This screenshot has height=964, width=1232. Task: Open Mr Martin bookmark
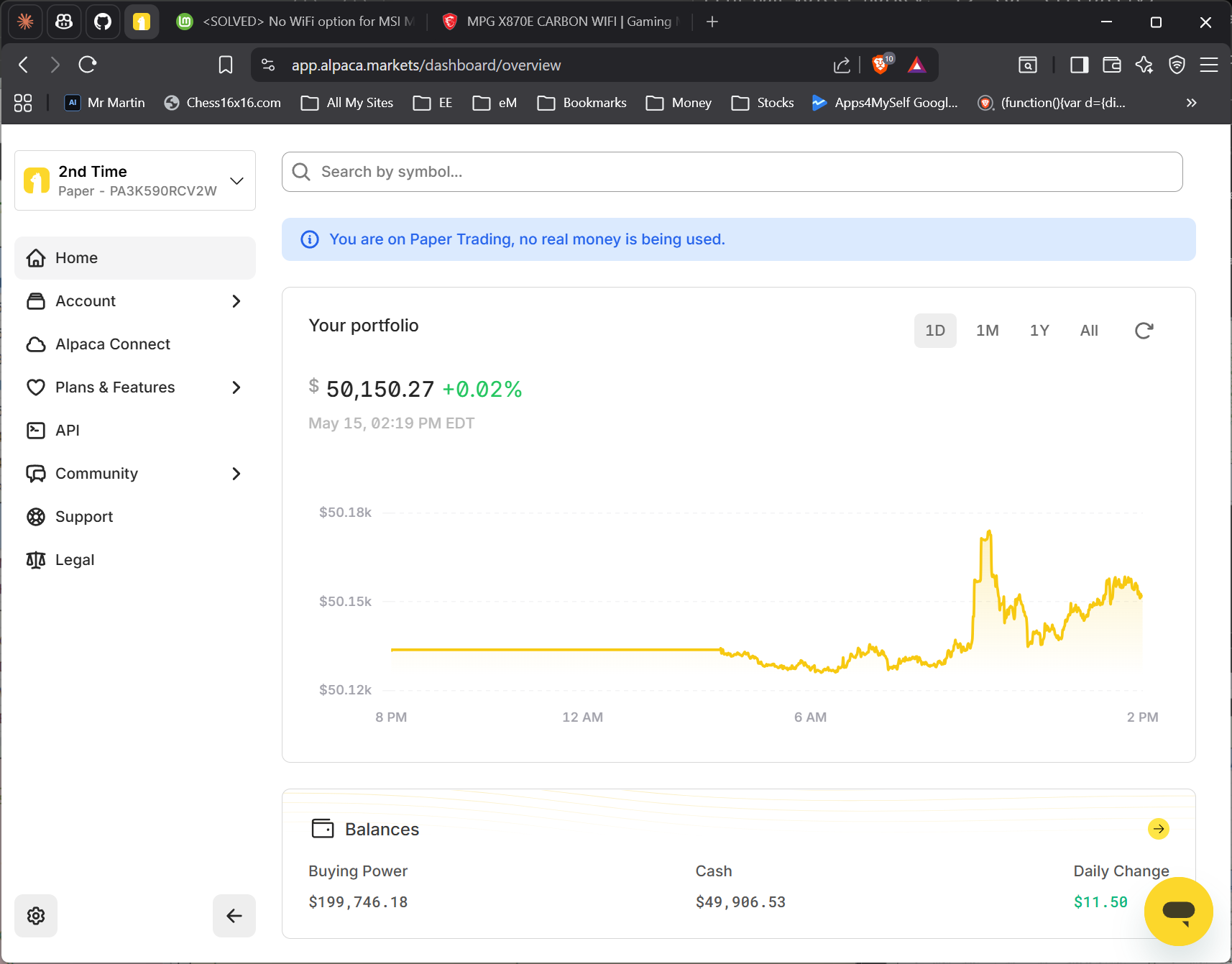coord(105,103)
